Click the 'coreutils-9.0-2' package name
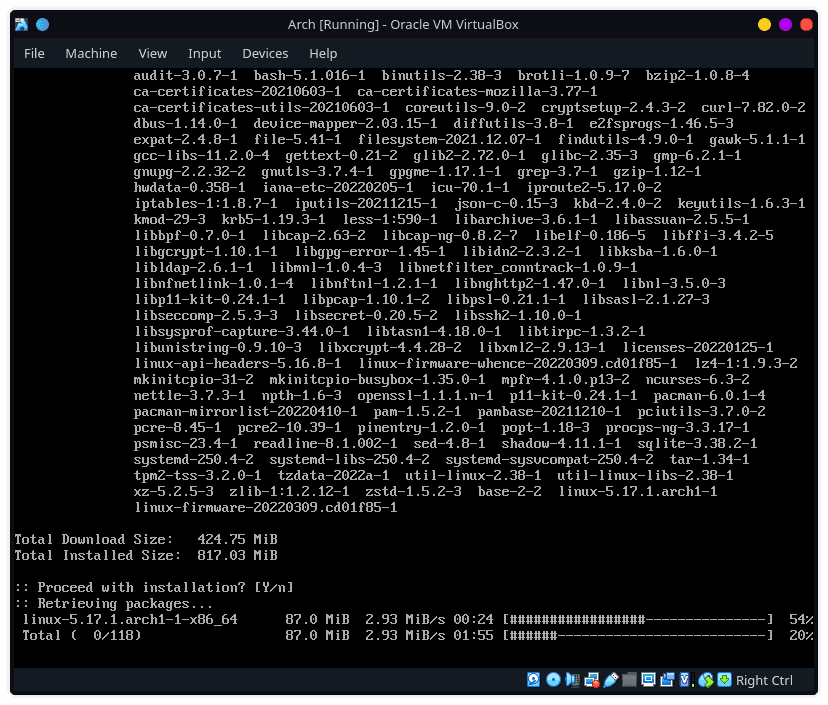 pyautogui.click(x=465, y=107)
